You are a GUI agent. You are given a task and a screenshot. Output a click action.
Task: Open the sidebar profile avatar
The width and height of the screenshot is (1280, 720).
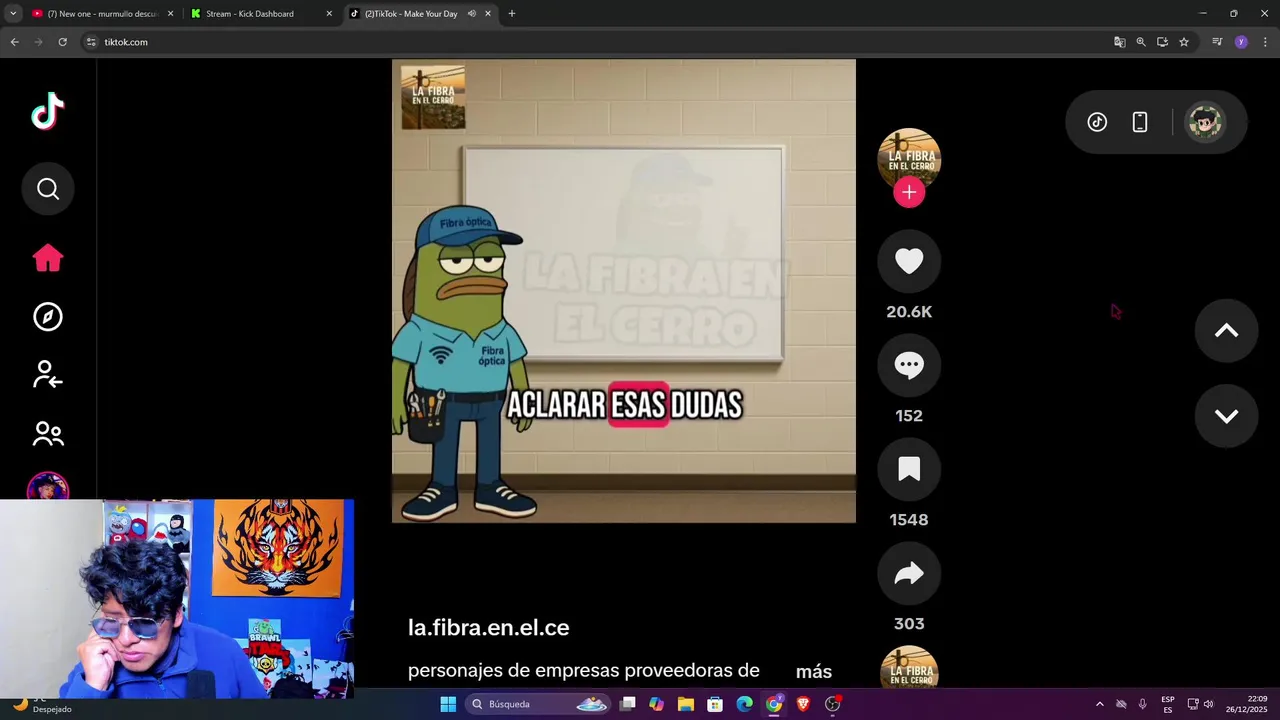pos(48,486)
